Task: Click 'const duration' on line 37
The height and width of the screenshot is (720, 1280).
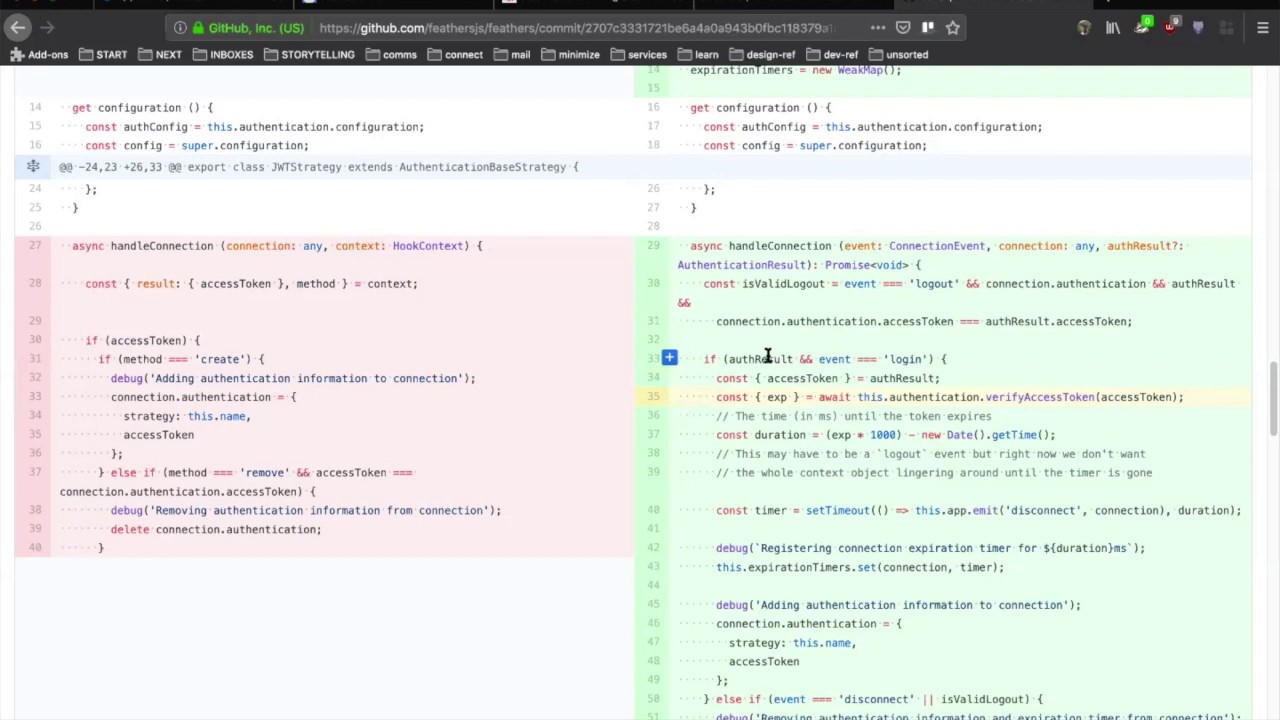Action: [760, 435]
